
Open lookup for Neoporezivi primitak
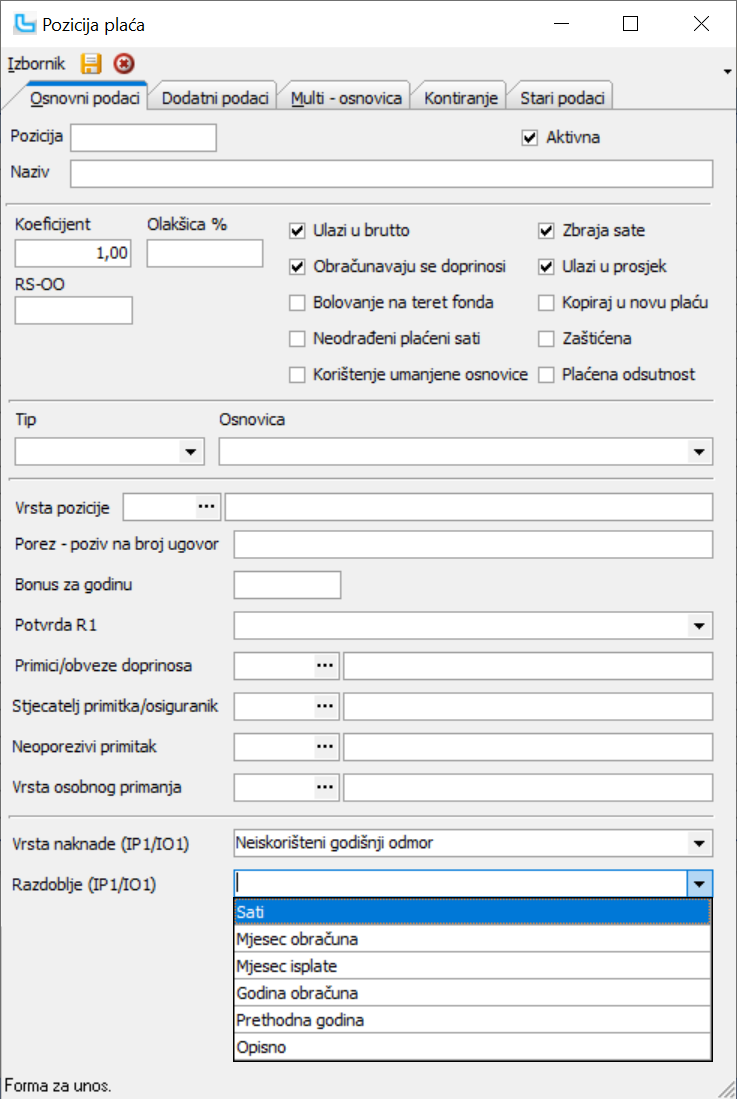coord(324,746)
